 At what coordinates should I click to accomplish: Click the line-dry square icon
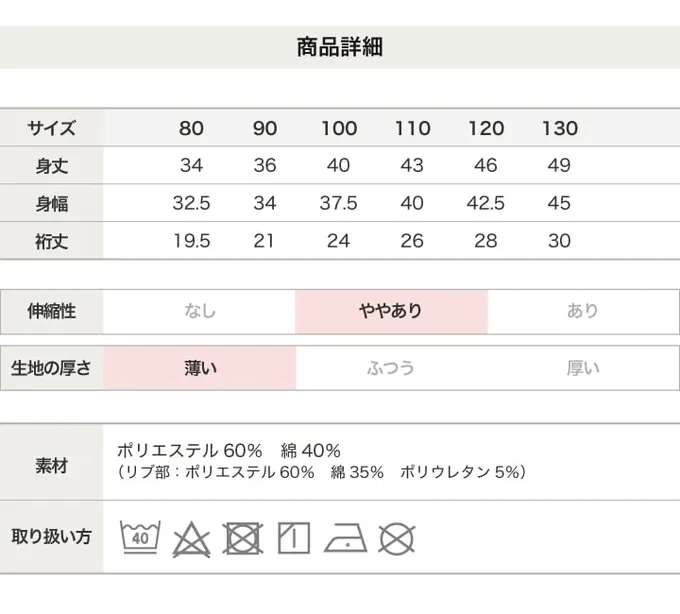pos(293,537)
